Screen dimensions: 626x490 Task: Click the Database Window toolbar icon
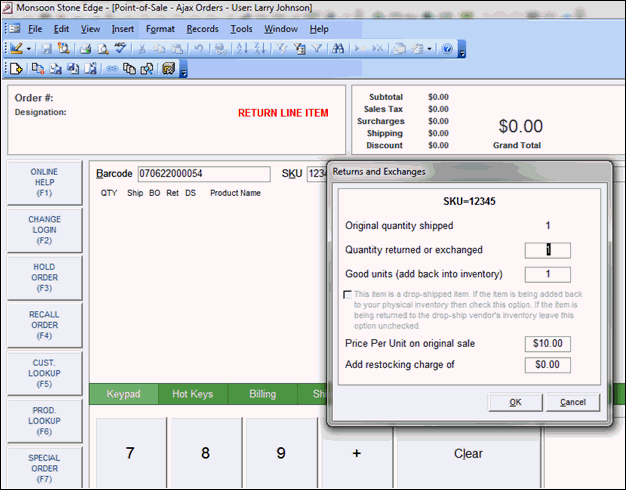[400, 49]
